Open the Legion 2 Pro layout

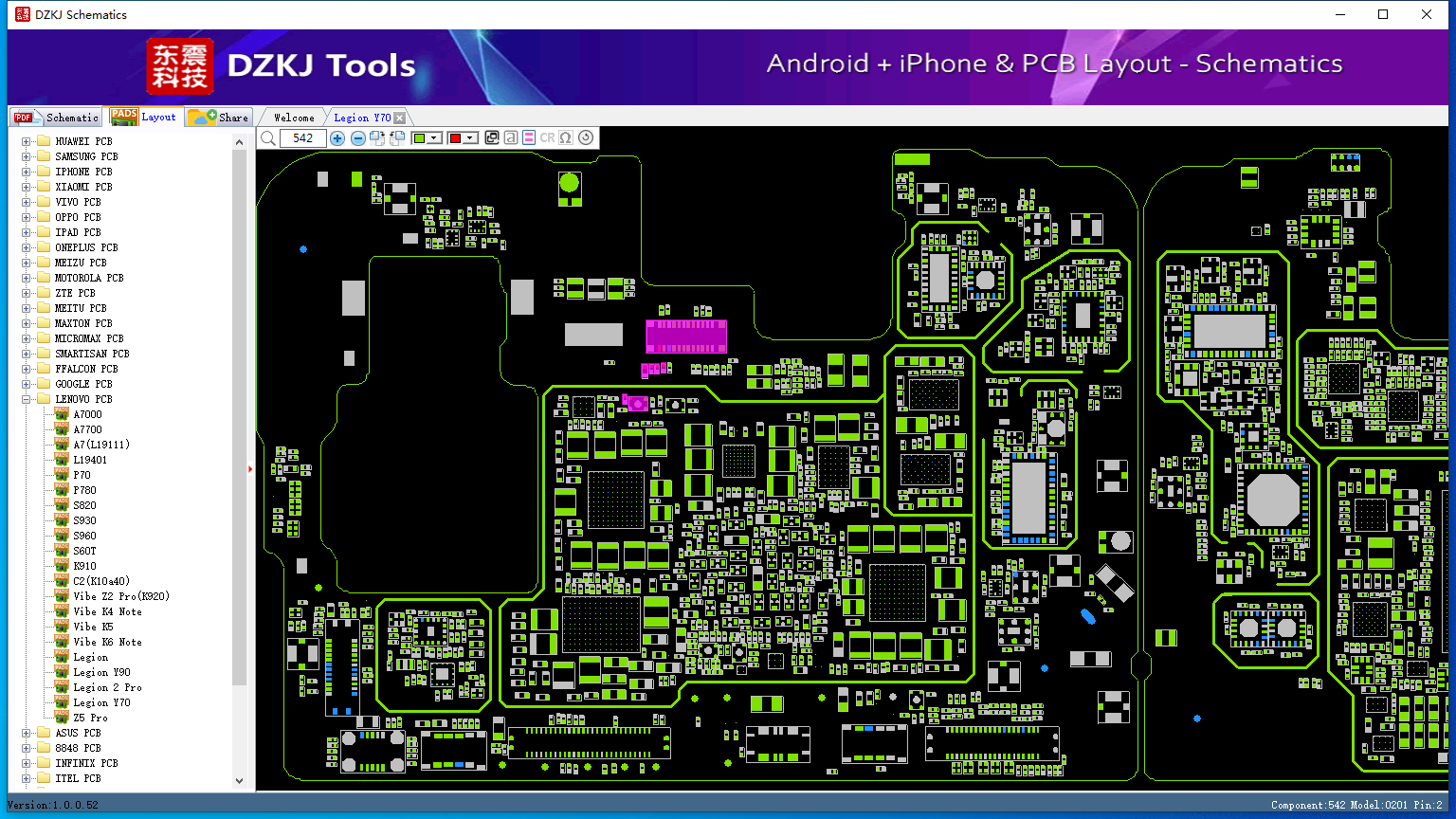point(107,687)
